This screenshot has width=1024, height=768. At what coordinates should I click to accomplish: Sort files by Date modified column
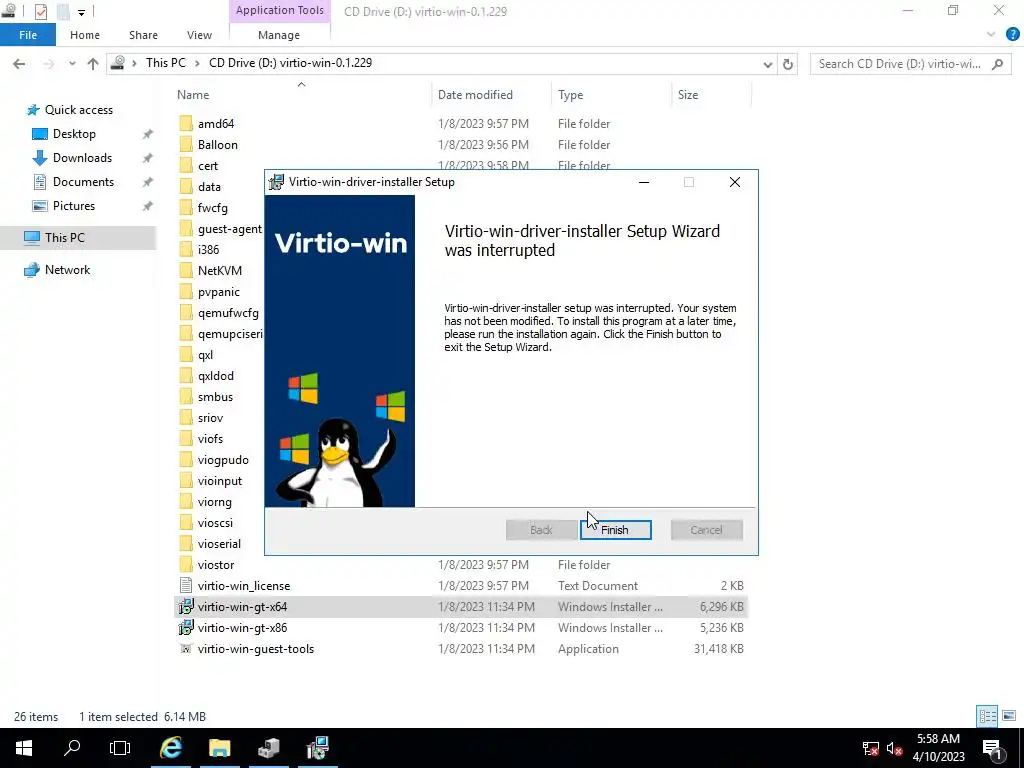pyautogui.click(x=475, y=95)
